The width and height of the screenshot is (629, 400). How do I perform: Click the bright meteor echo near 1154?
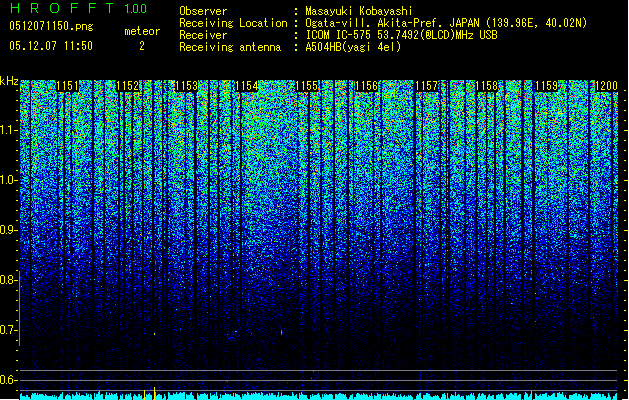(x=281, y=332)
